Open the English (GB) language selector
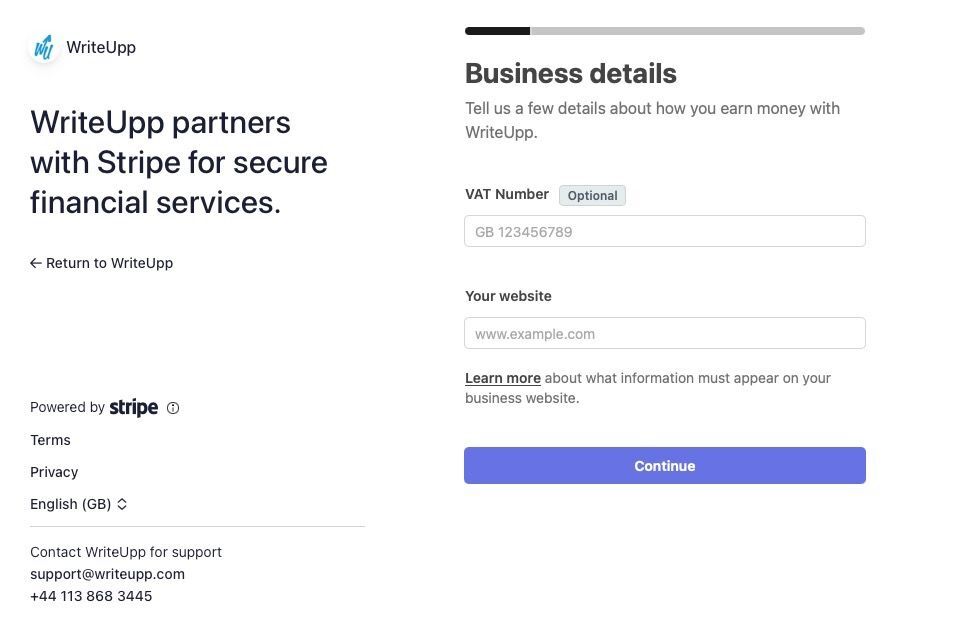 click(x=71, y=504)
